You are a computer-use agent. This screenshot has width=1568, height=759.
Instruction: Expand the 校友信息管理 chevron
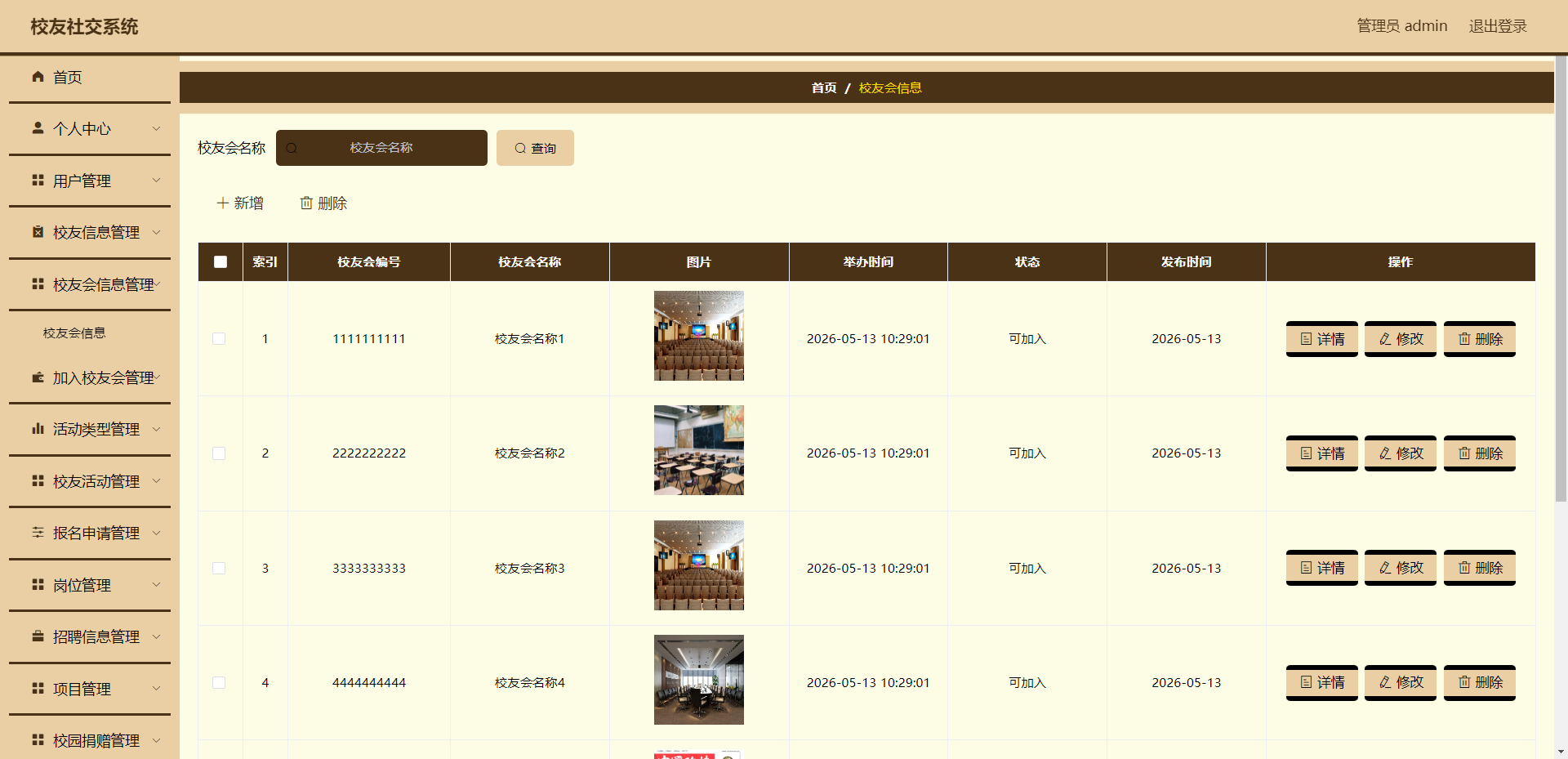(x=157, y=232)
